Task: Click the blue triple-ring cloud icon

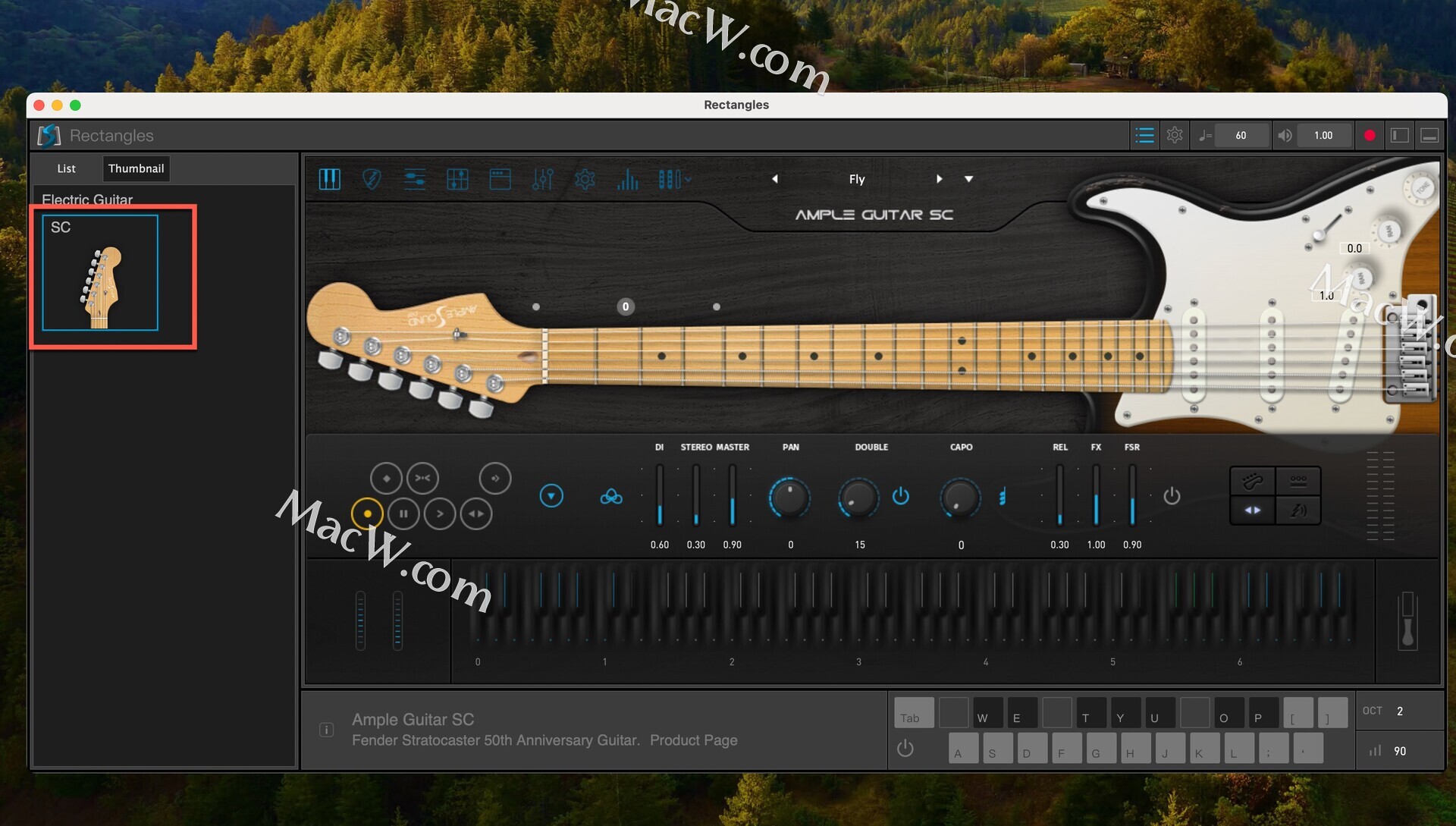Action: 611,497
